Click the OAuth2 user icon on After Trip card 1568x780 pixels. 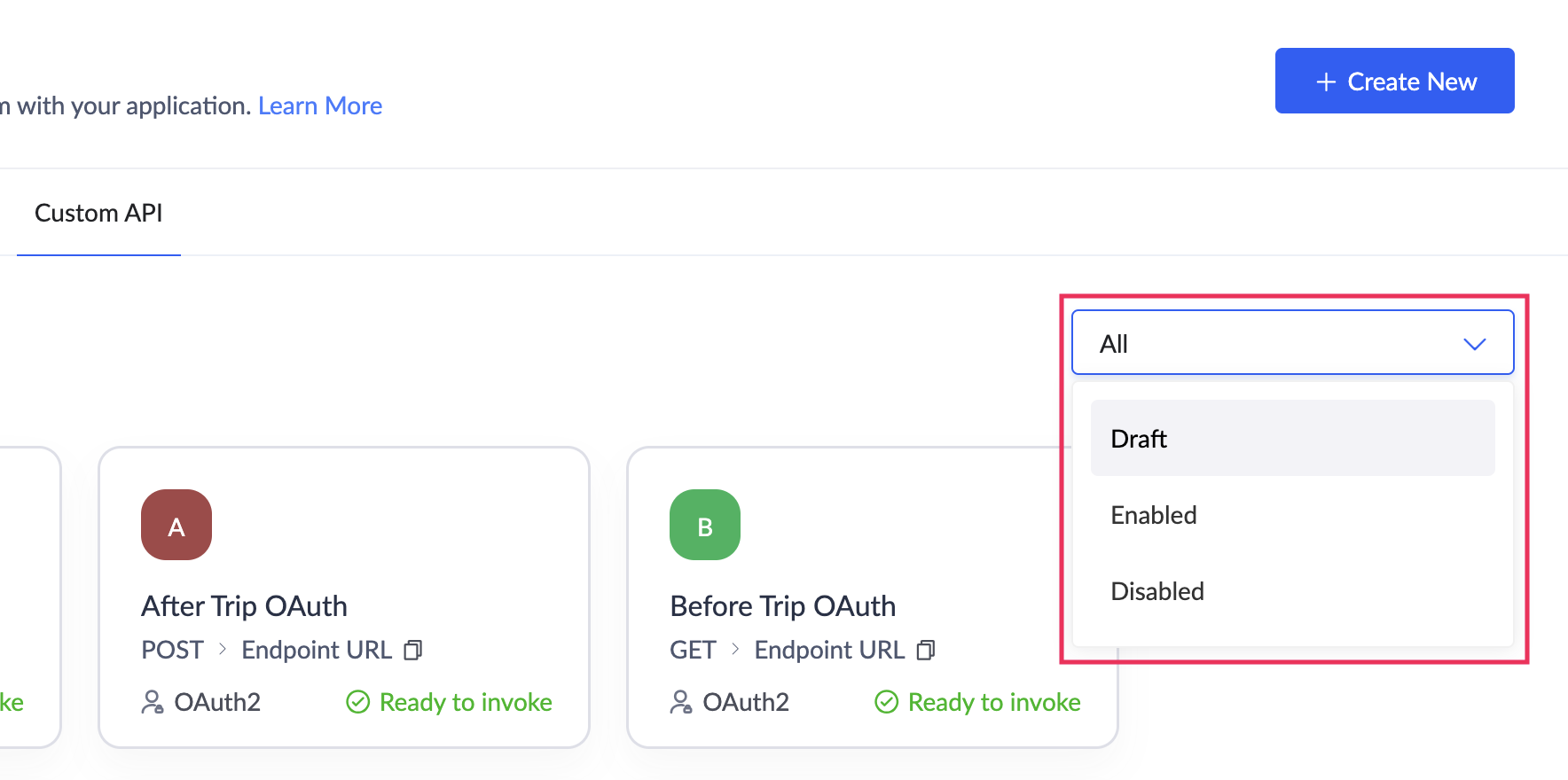153,702
